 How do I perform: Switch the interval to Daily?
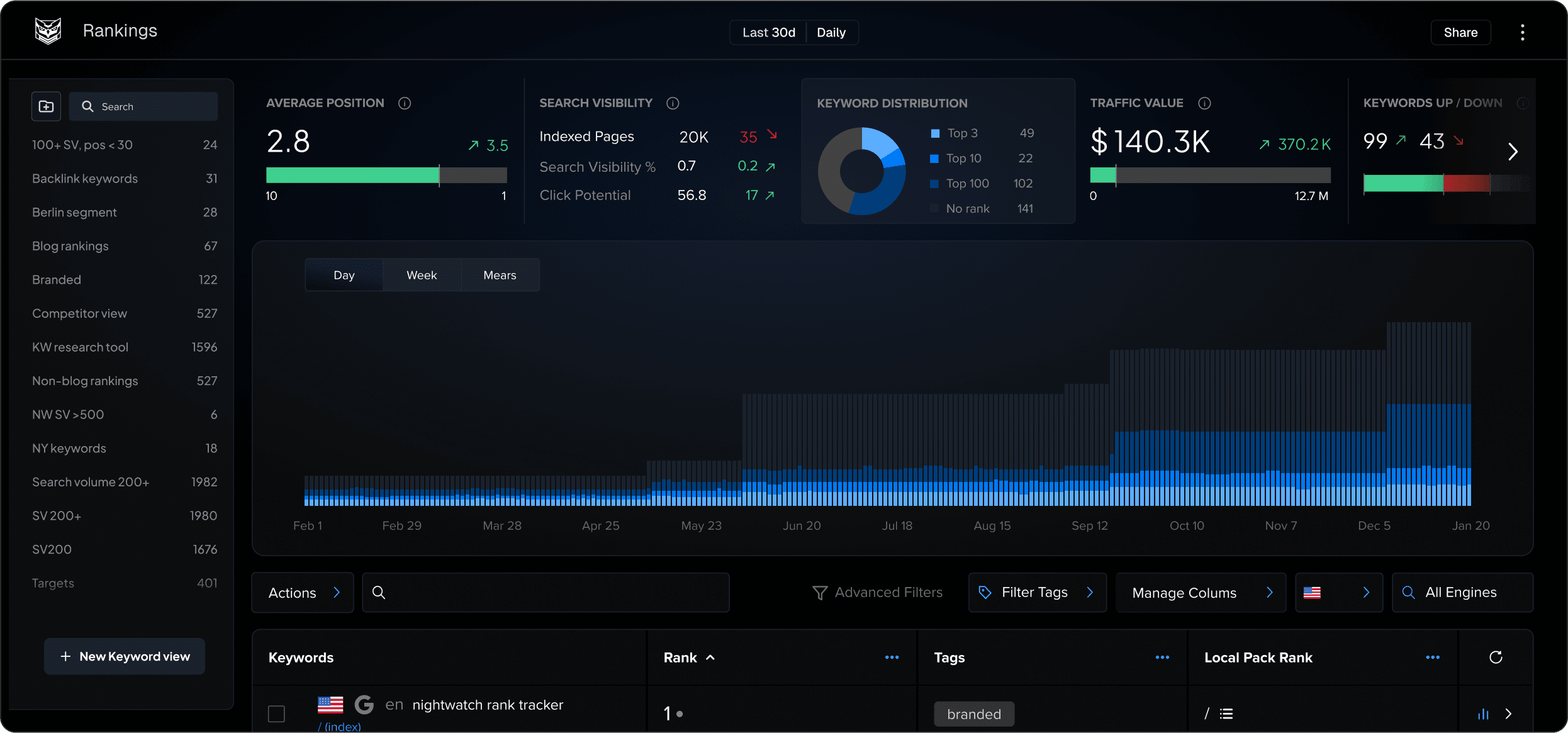pyautogui.click(x=831, y=33)
